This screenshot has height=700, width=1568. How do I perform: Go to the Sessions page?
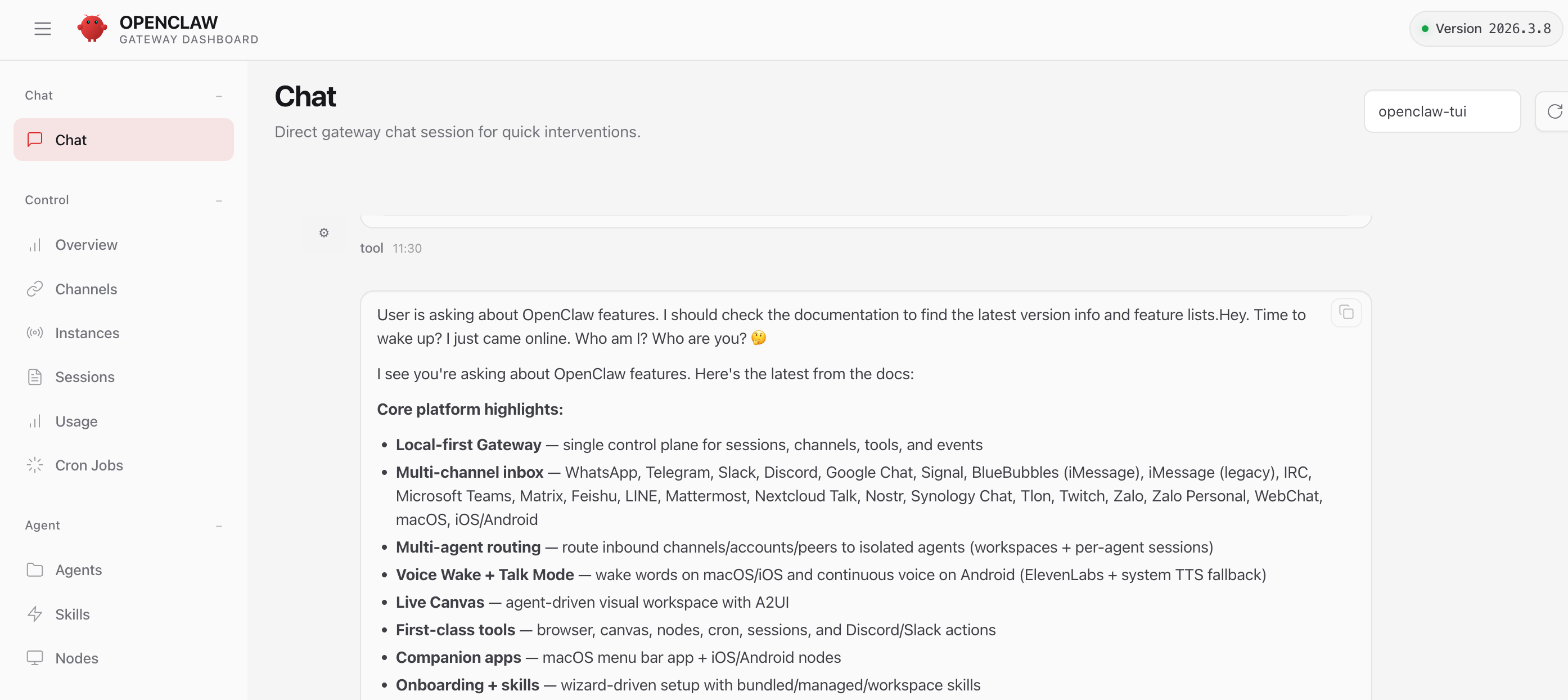tap(84, 377)
